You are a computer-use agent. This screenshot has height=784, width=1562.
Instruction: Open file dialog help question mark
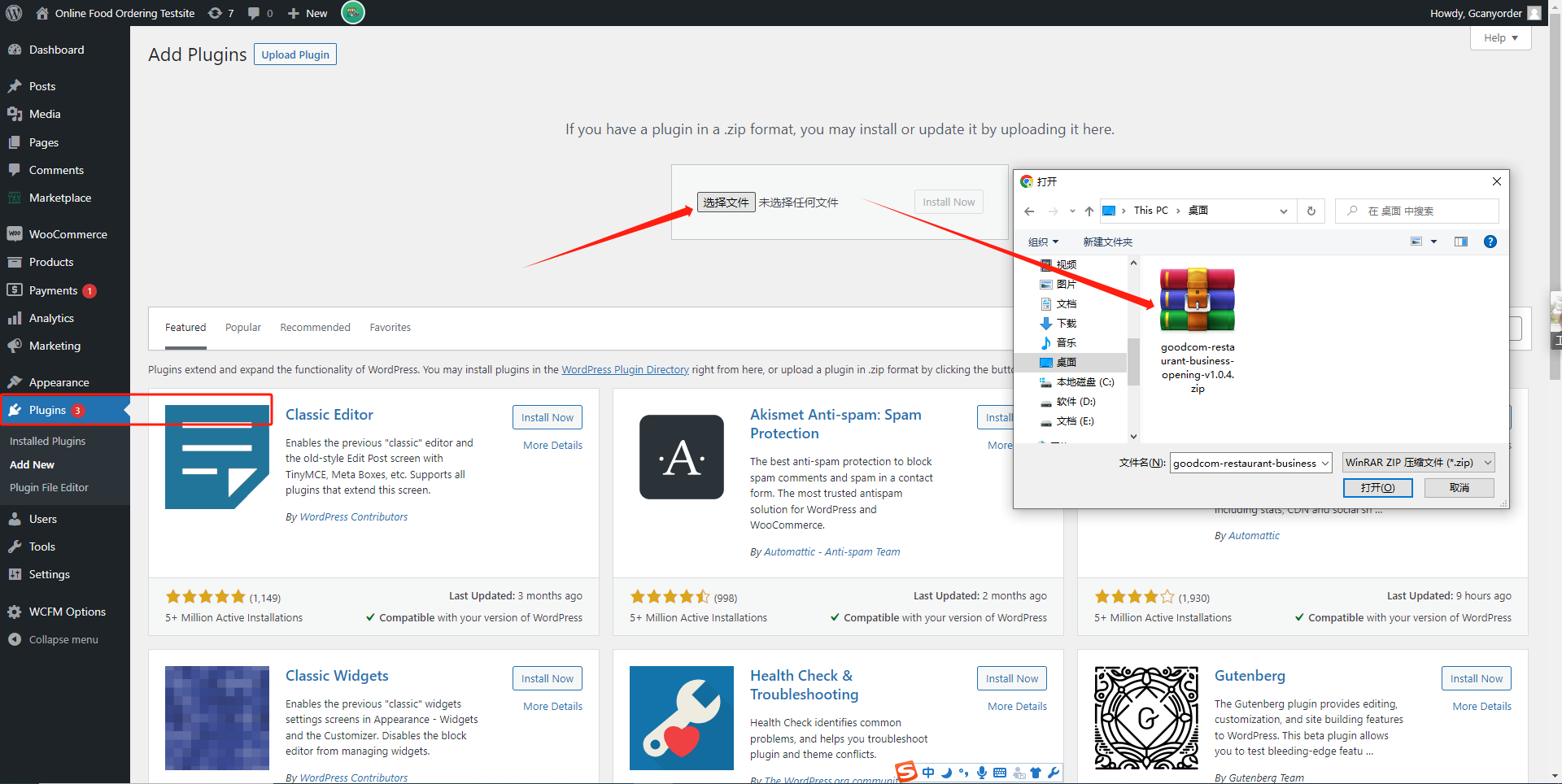point(1490,242)
